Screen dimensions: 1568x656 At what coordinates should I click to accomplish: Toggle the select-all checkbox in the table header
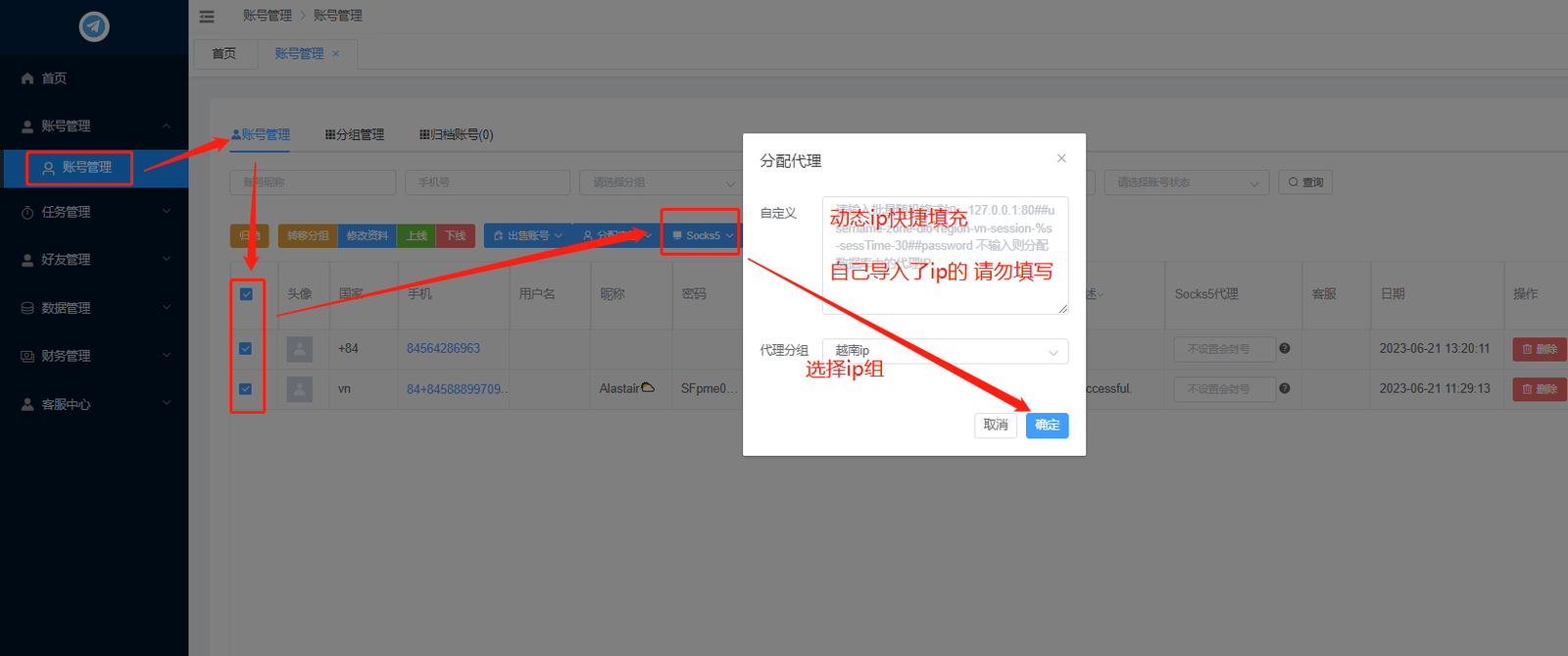tap(246, 294)
